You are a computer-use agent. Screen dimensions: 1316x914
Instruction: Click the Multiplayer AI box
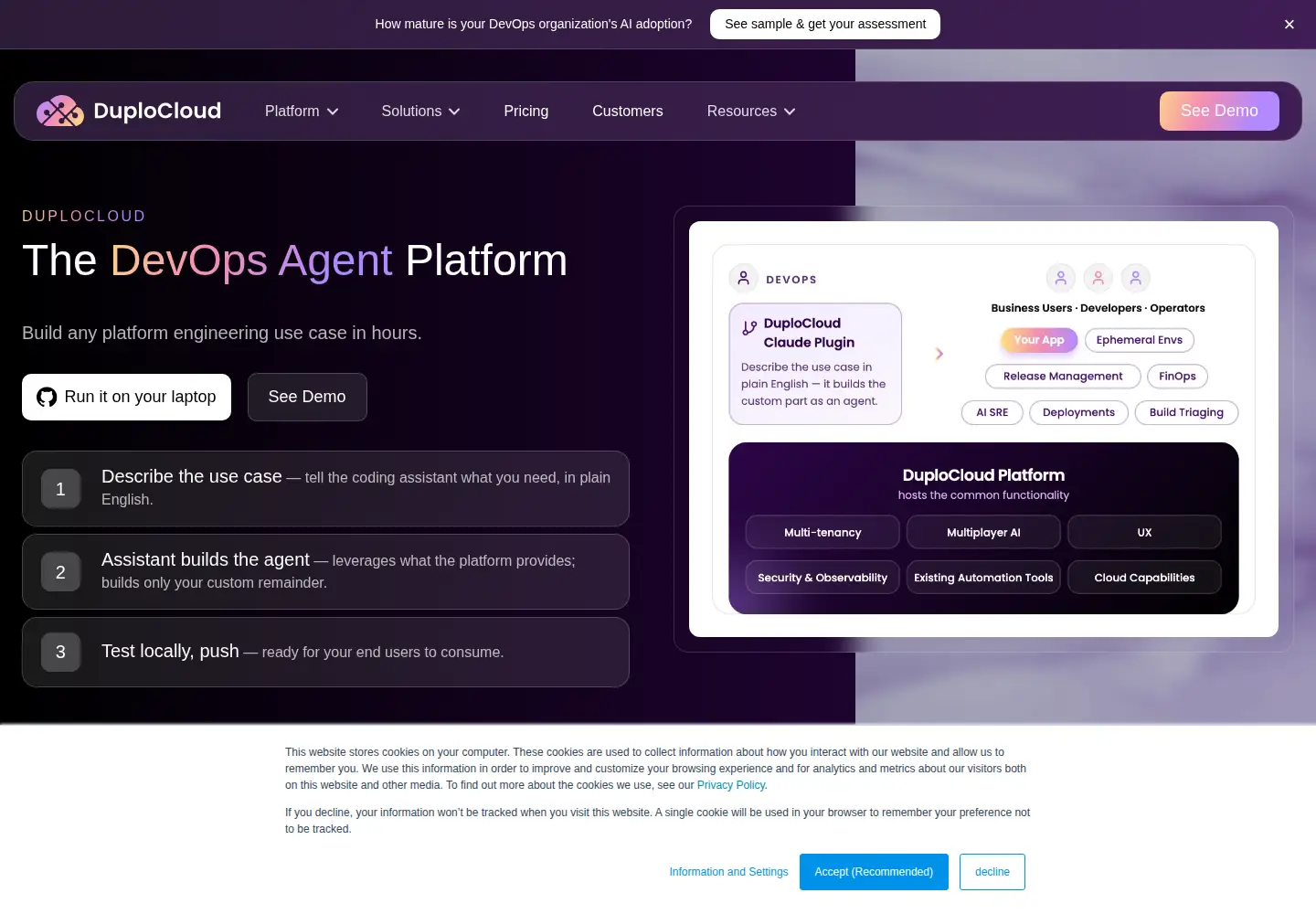point(983,532)
